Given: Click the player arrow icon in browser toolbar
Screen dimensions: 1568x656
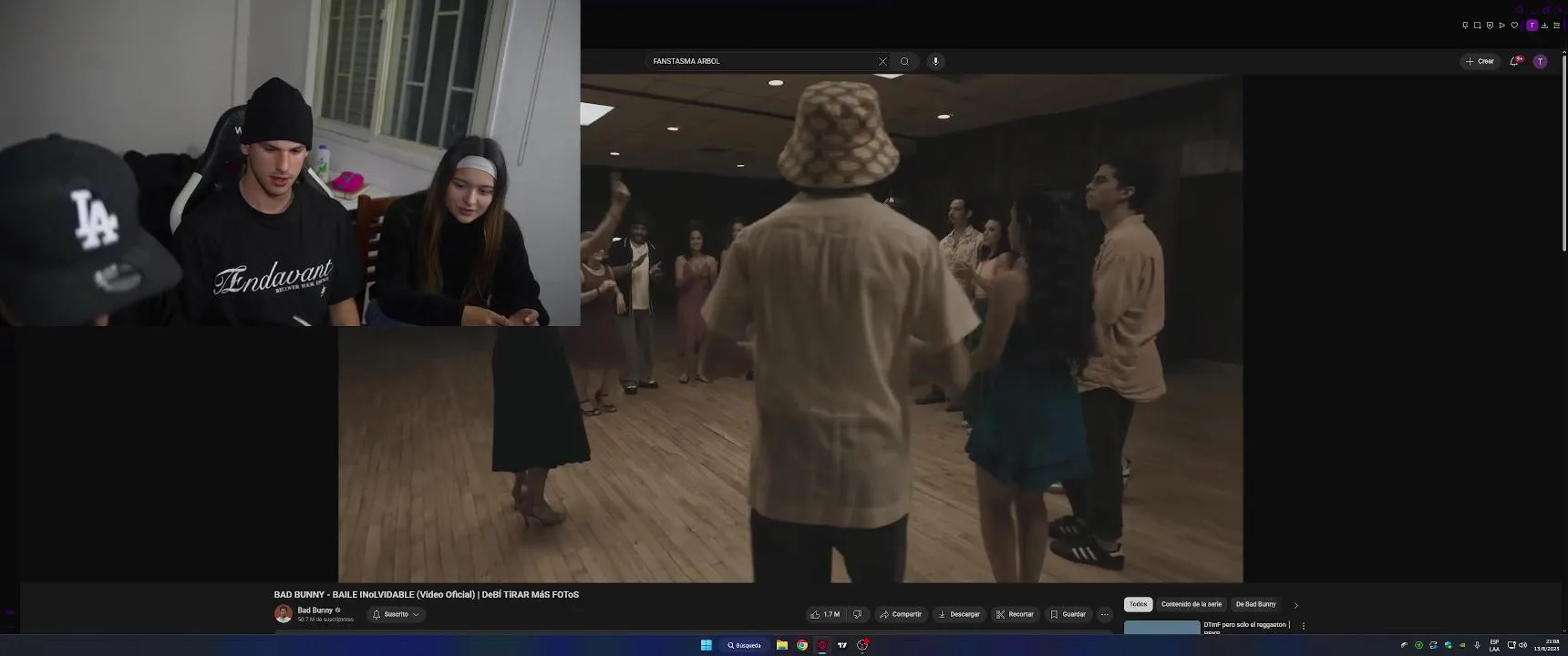Looking at the screenshot, I should pos(1501,26).
